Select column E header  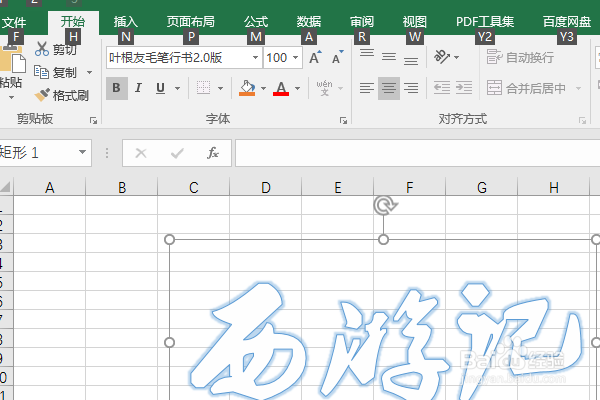click(338, 187)
